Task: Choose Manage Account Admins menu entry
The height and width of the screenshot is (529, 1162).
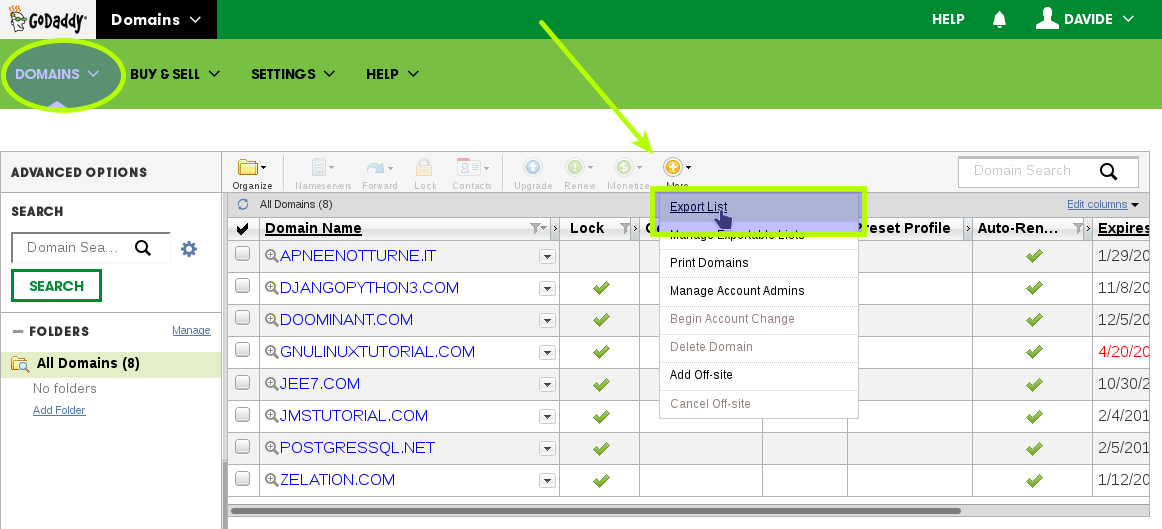Action: 759,291
